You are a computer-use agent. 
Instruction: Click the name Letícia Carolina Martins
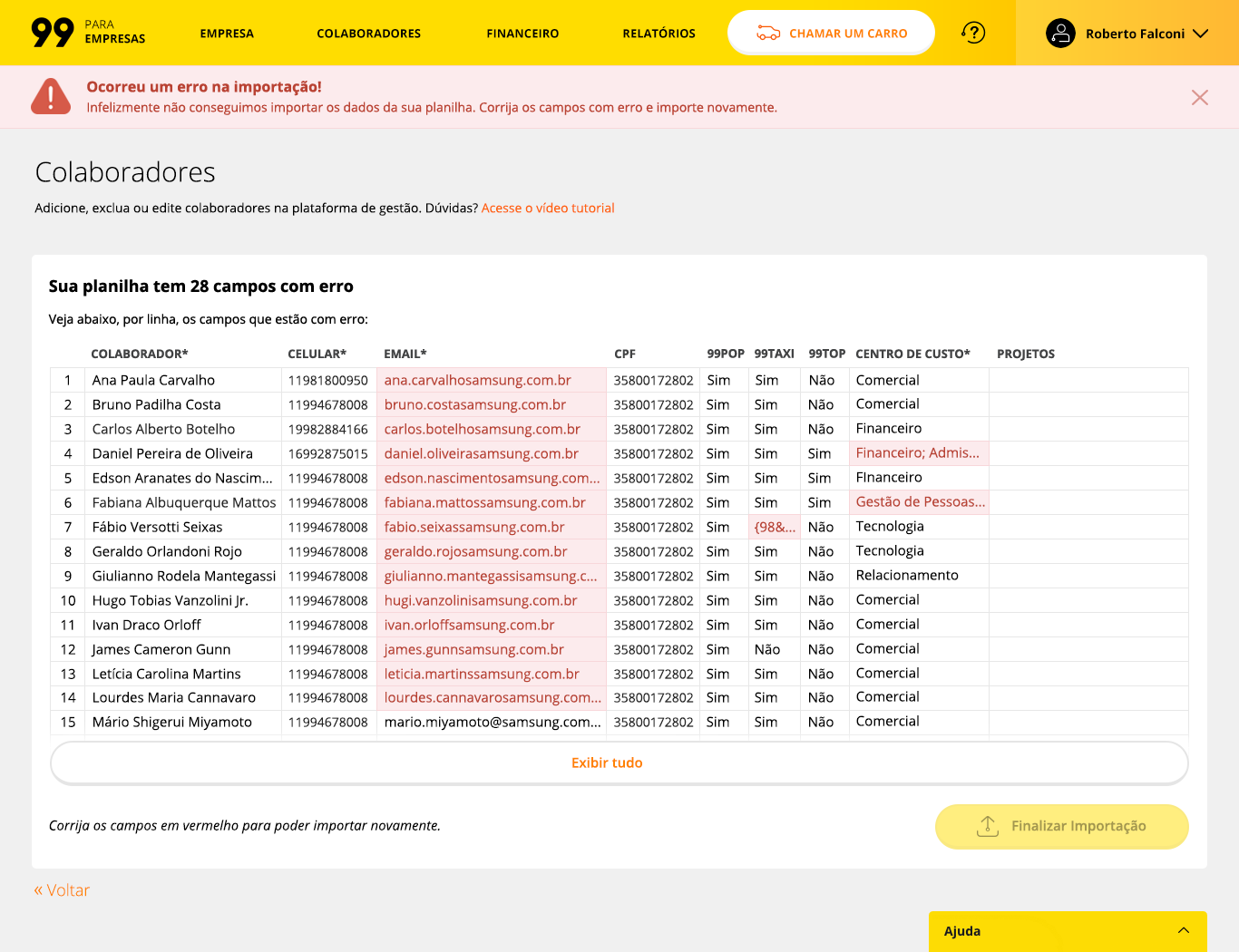click(x=167, y=674)
